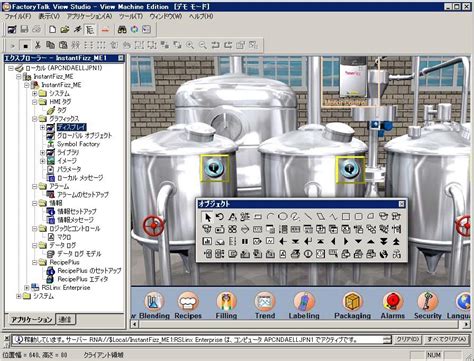Open the ファイル(F) menu

coord(18,16)
